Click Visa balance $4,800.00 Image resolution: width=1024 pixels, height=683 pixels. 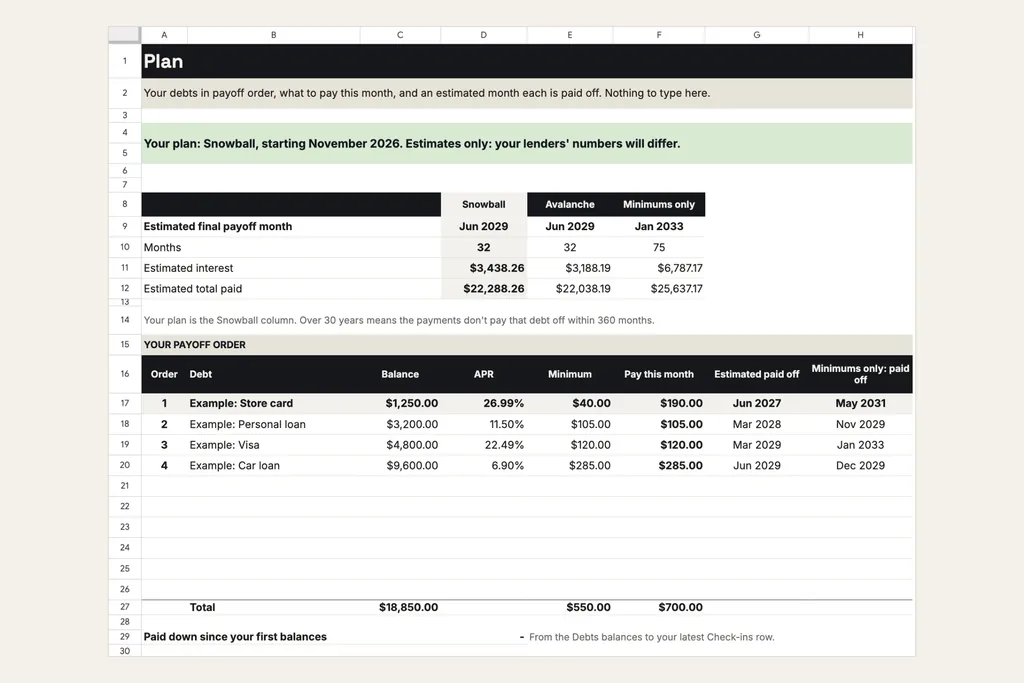click(x=412, y=445)
